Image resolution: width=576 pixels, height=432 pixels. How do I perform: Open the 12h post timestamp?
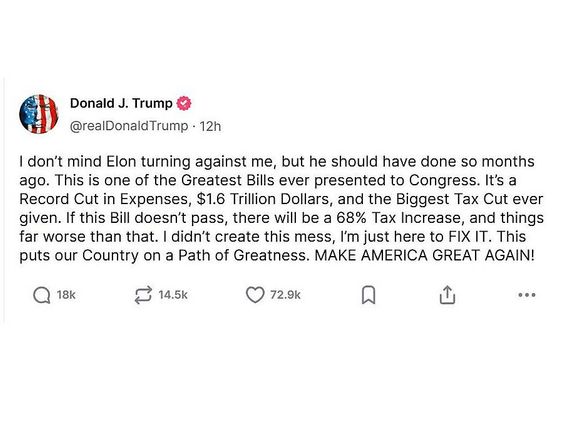tap(210, 126)
